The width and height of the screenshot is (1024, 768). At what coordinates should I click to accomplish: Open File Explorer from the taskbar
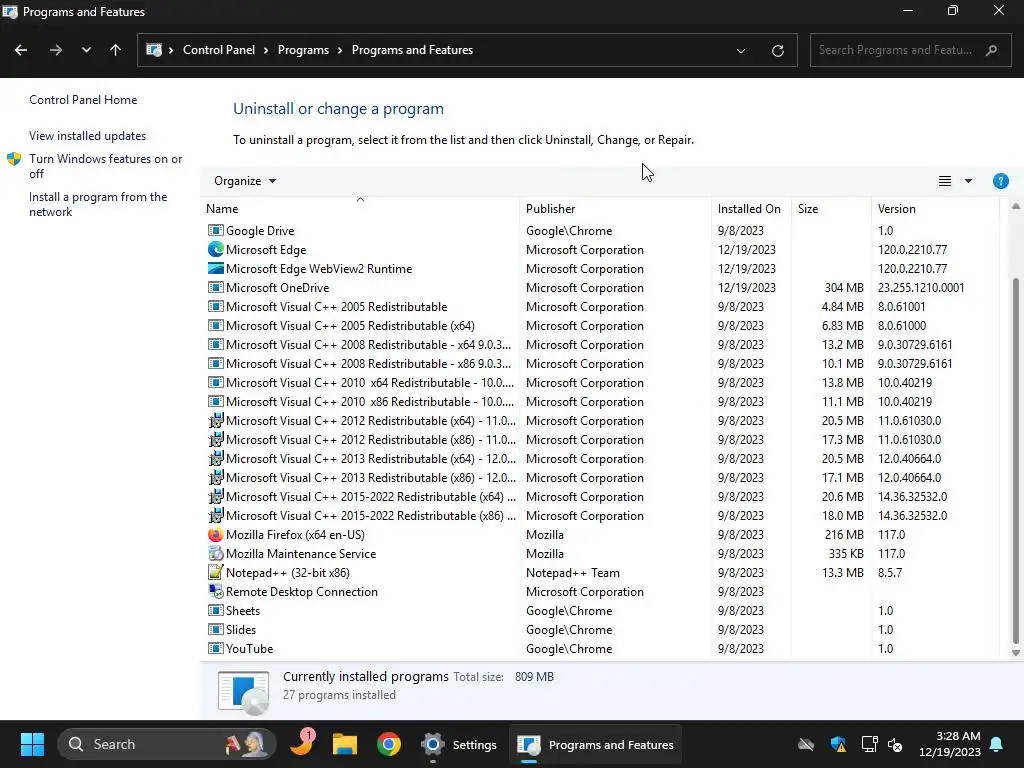click(344, 744)
